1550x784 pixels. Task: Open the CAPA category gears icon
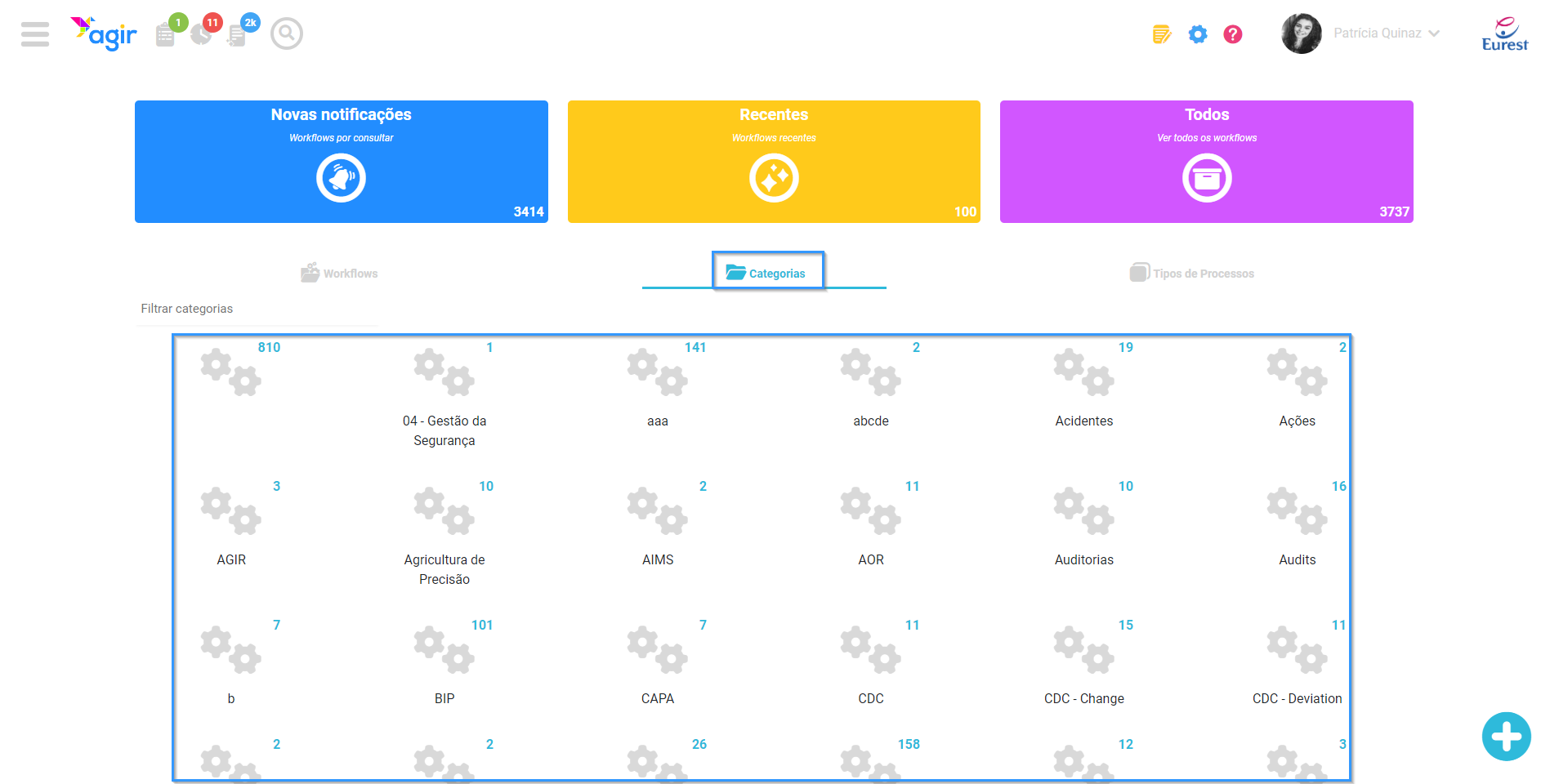(658, 650)
